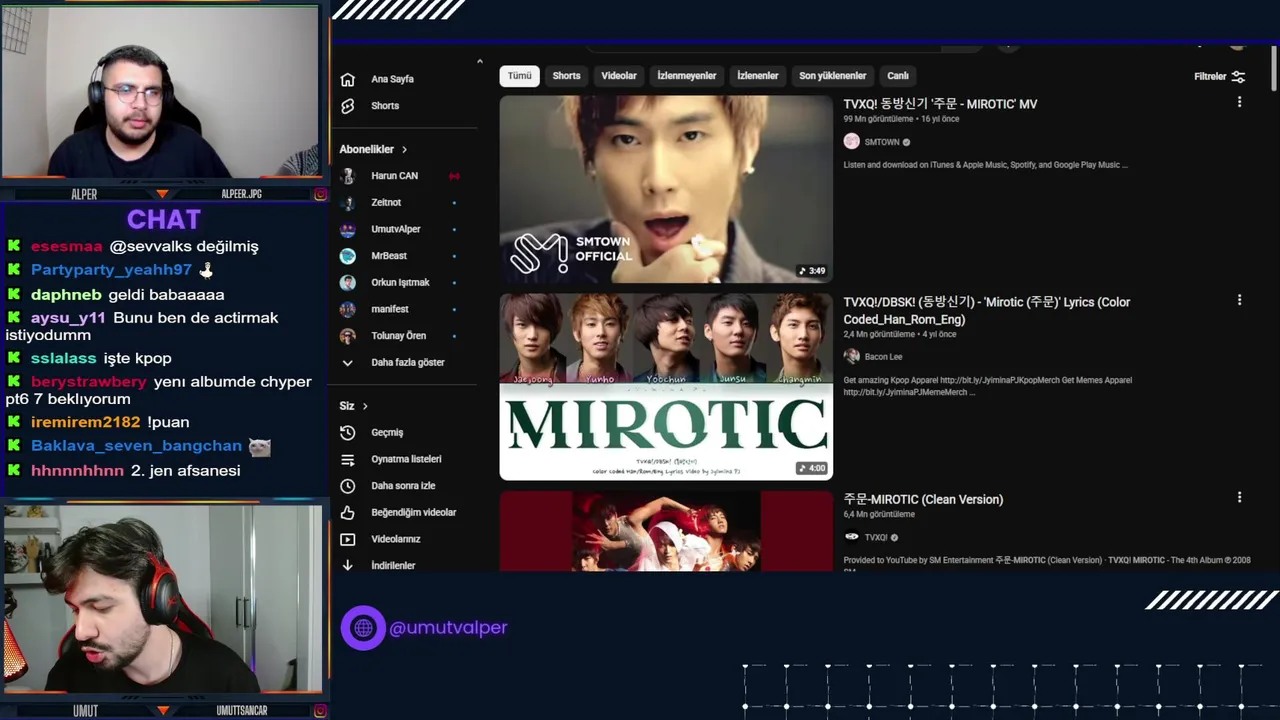Open TVXQ! MIROTIC MV title link
Screen dimensions: 1280x720
(x=940, y=104)
